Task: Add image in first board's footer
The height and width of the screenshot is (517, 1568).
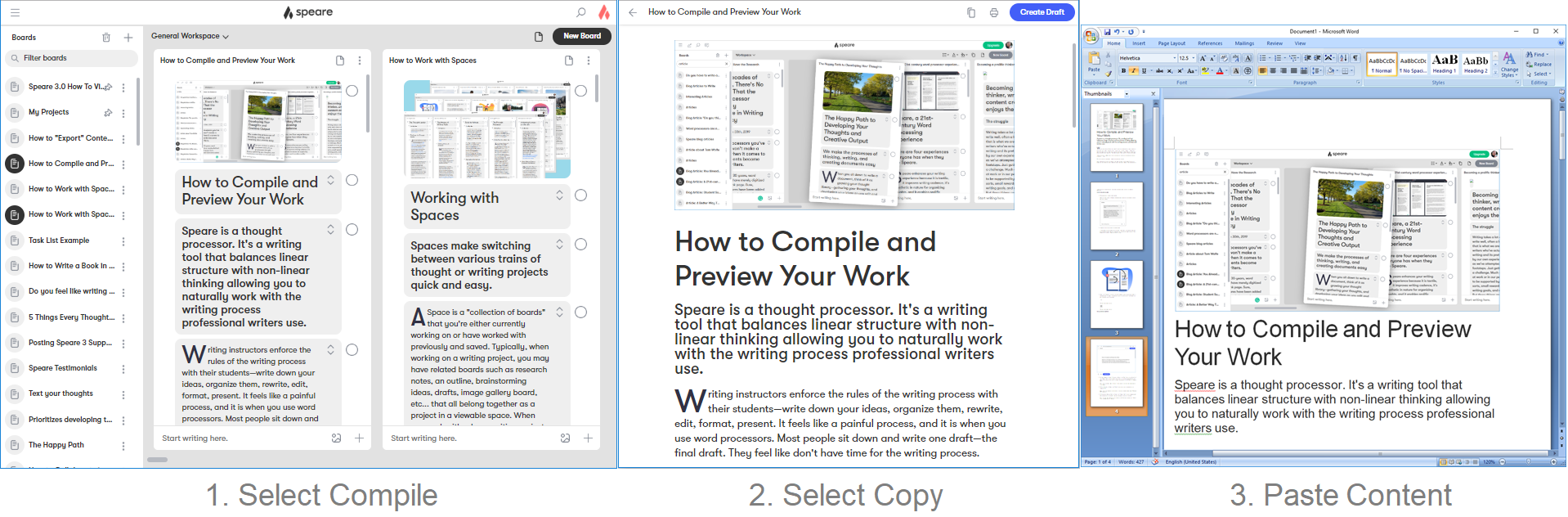Action: [336, 438]
